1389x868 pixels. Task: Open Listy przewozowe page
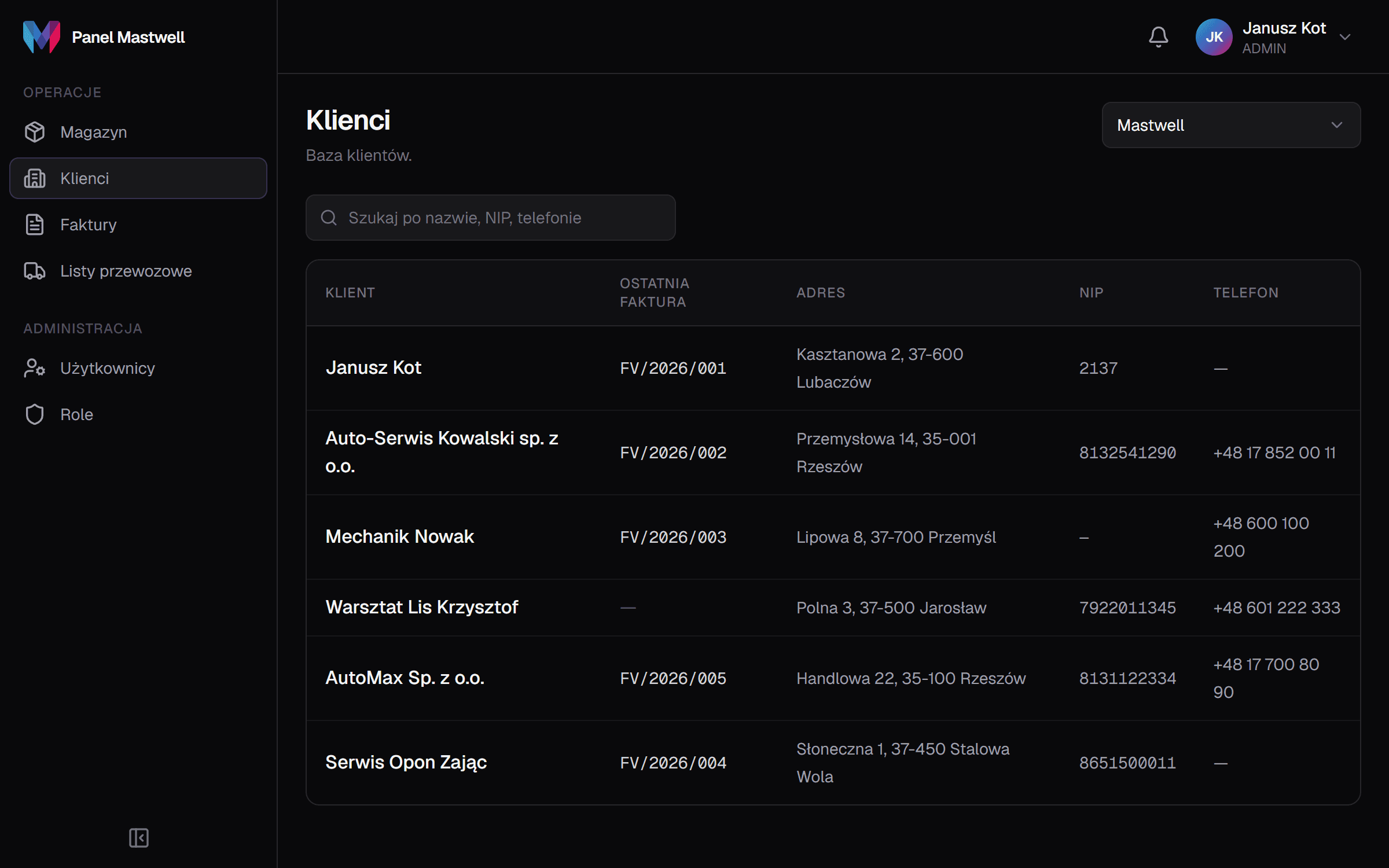coord(138,271)
